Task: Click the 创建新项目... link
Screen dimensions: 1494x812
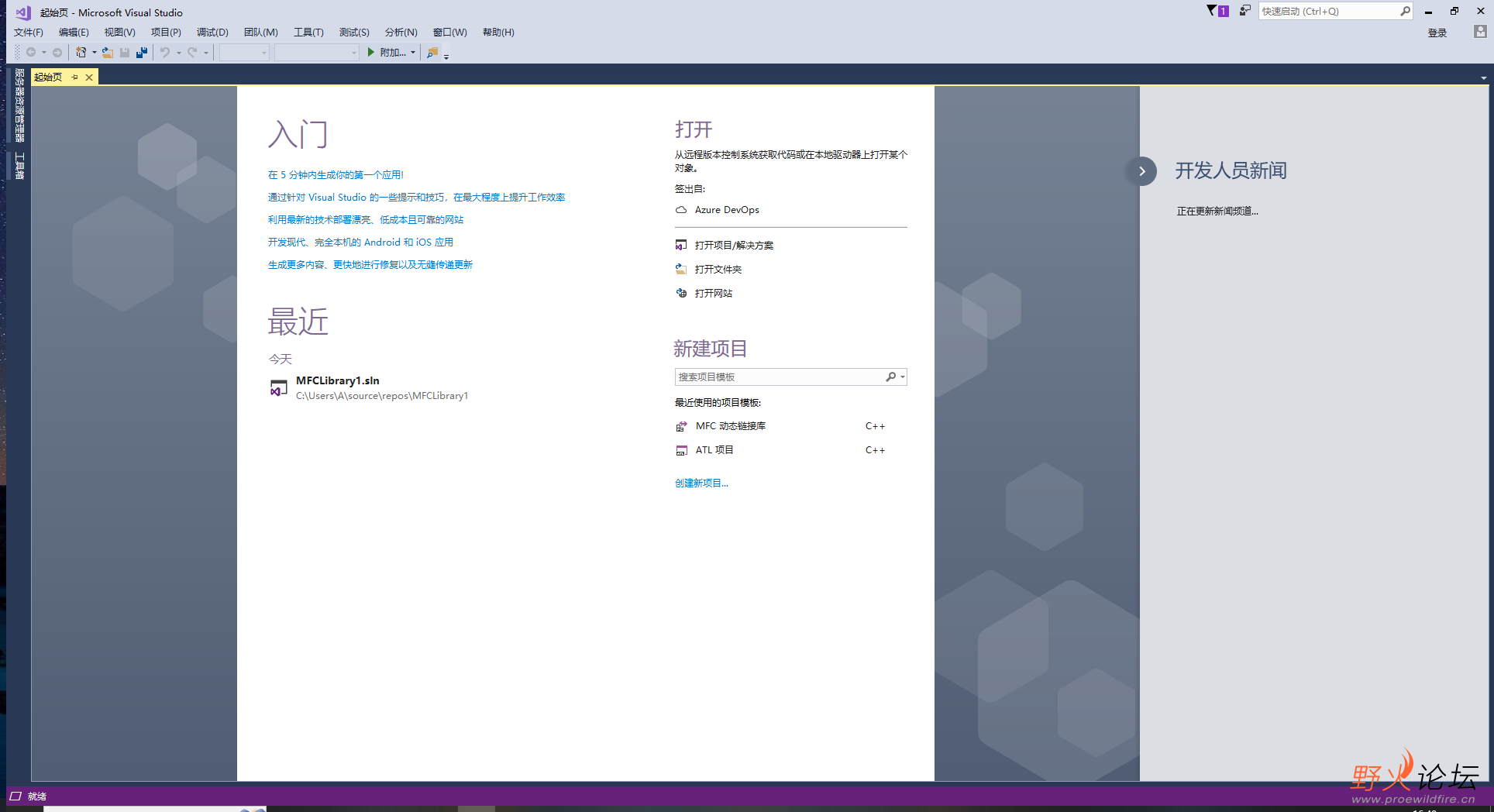Action: 701,483
